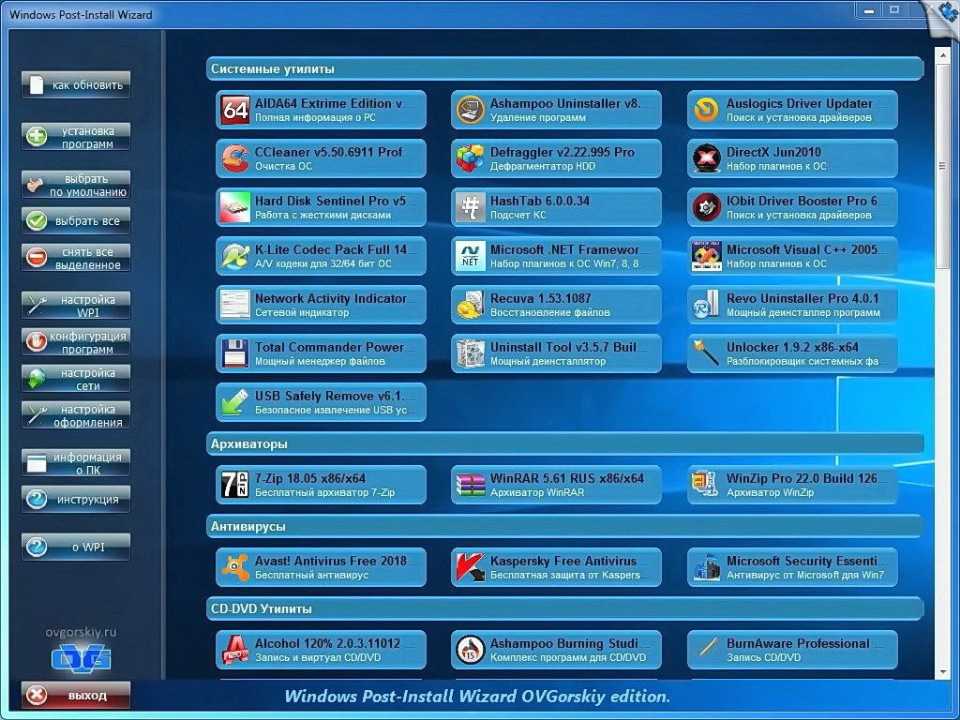This screenshot has height=720, width=960.
Task: Select the K-Lite Codec Pack icon
Action: pos(235,256)
